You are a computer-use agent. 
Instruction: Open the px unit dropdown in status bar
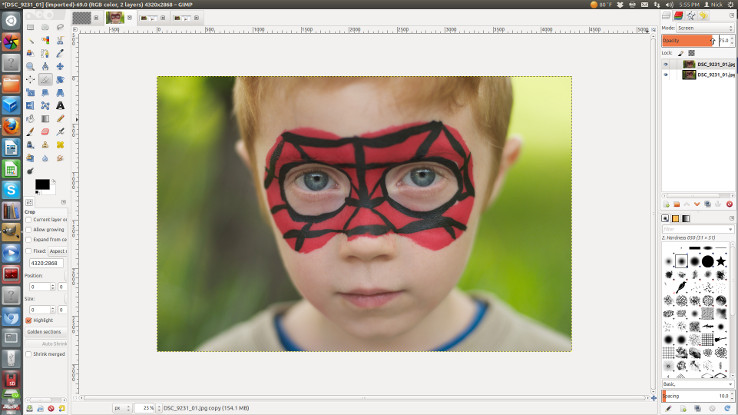[121, 408]
